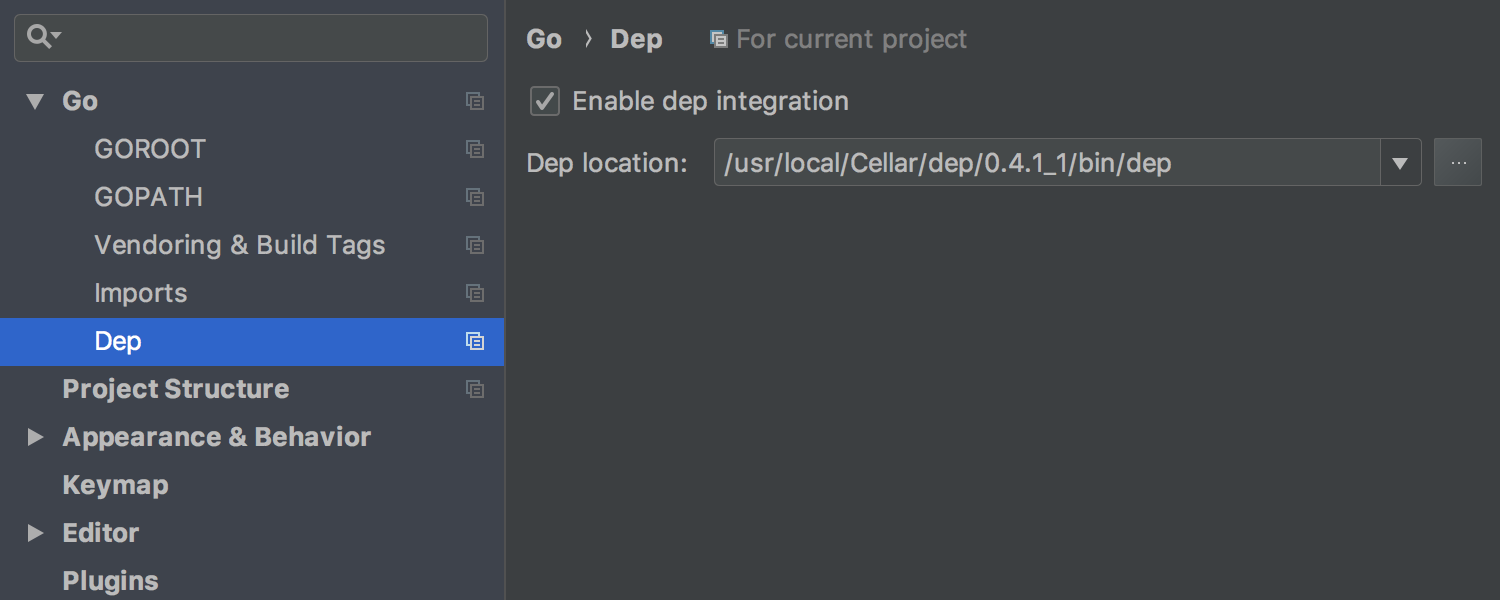
Task: Click the search magnifier icon
Action: [43, 37]
